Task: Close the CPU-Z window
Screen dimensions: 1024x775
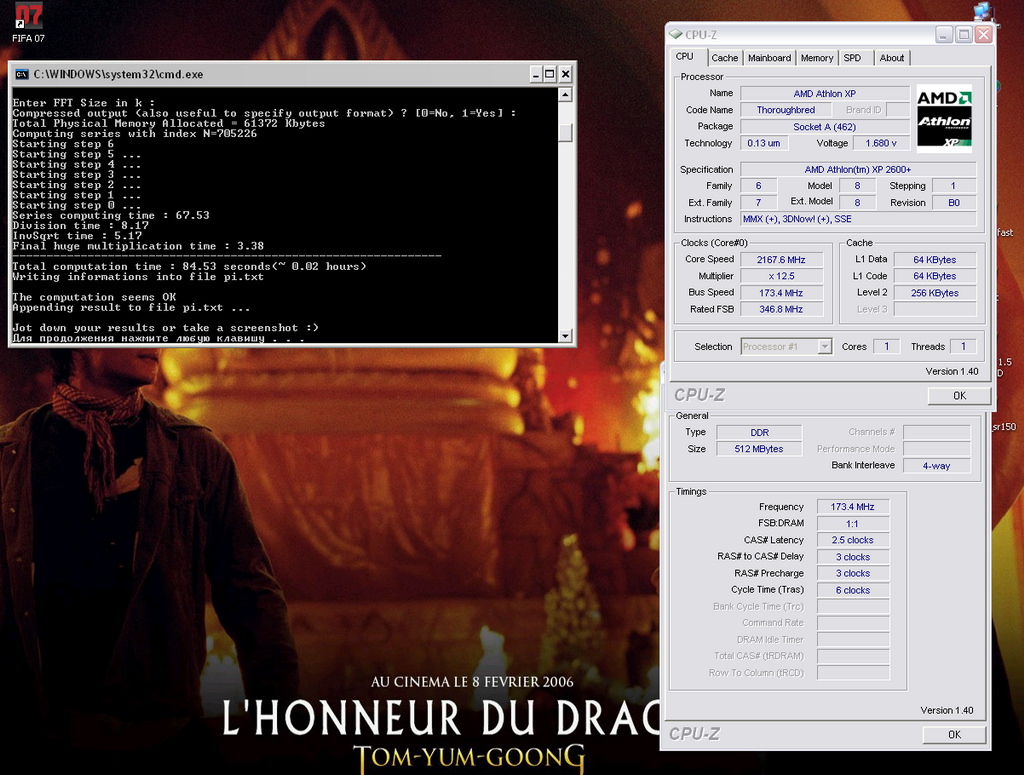Action: pyautogui.click(x=984, y=35)
